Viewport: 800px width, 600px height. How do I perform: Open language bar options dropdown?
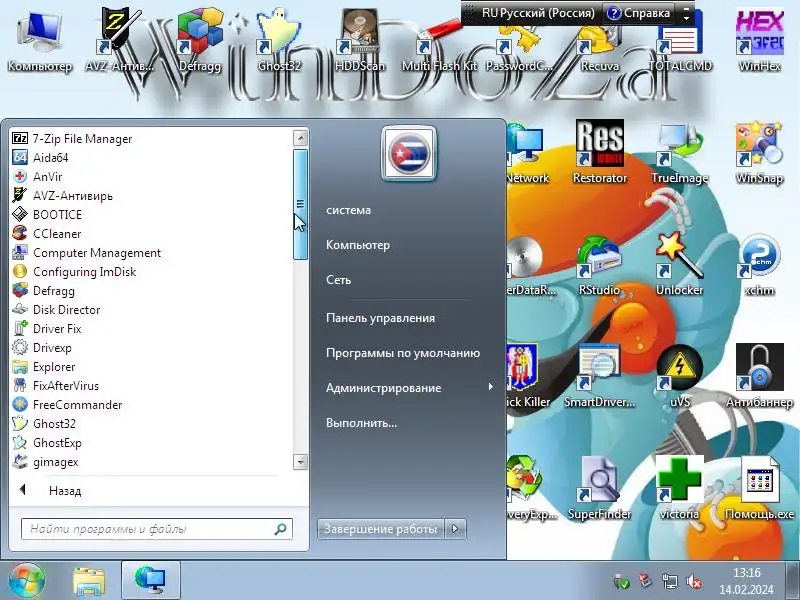click(687, 18)
